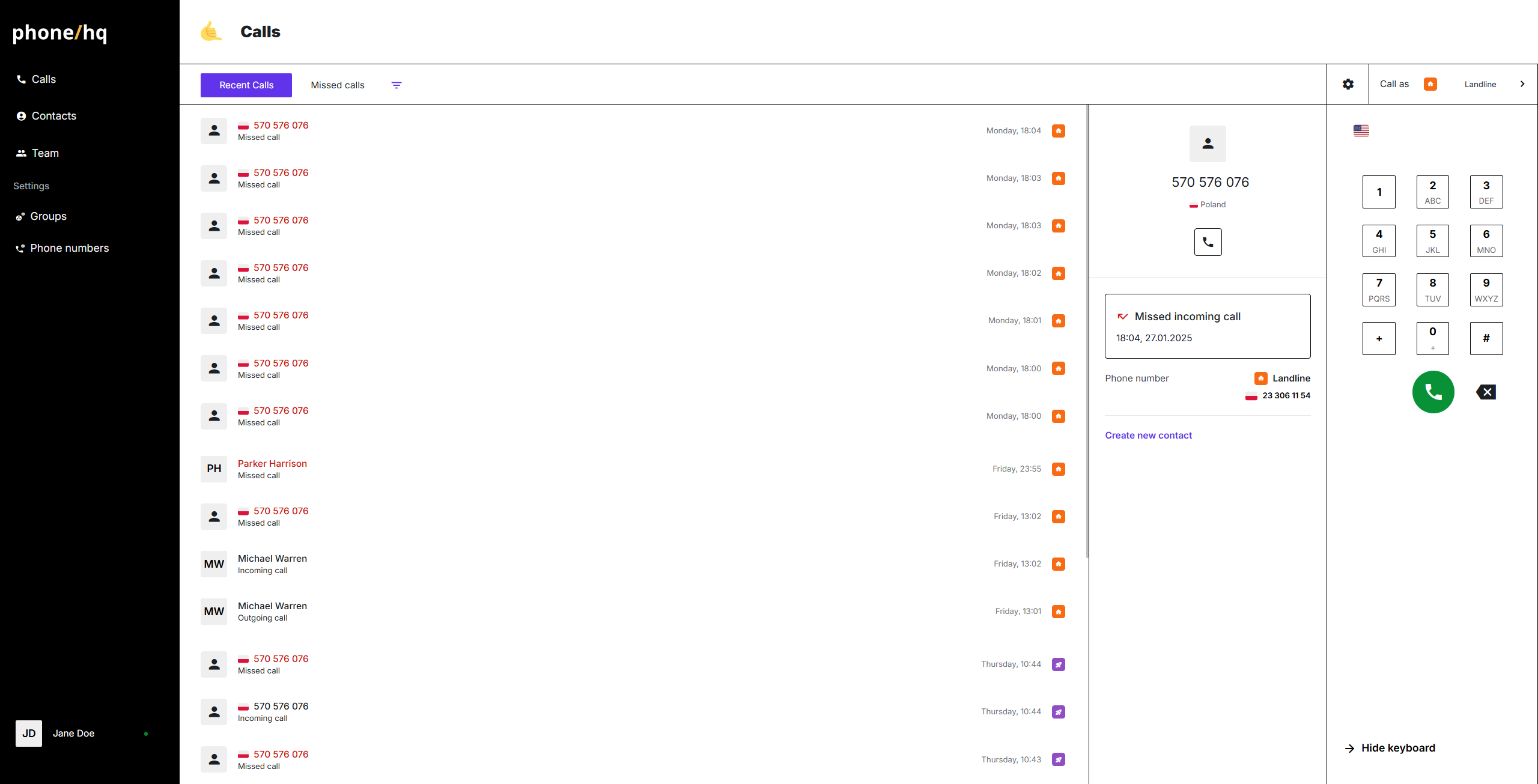
Task: Open Phone numbers settings in sidebar
Action: 69,248
